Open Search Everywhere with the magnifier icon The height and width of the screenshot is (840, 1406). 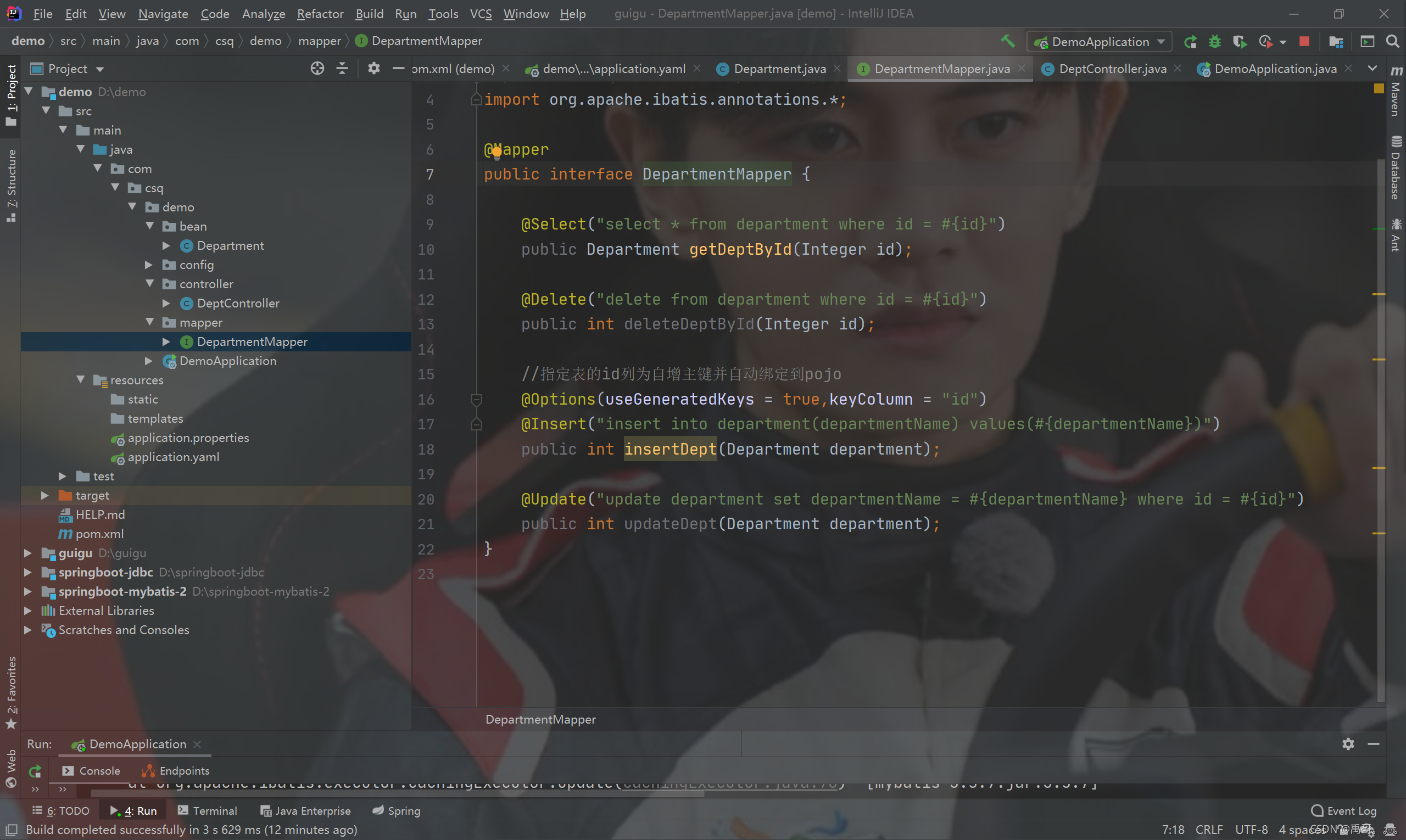coord(1393,41)
